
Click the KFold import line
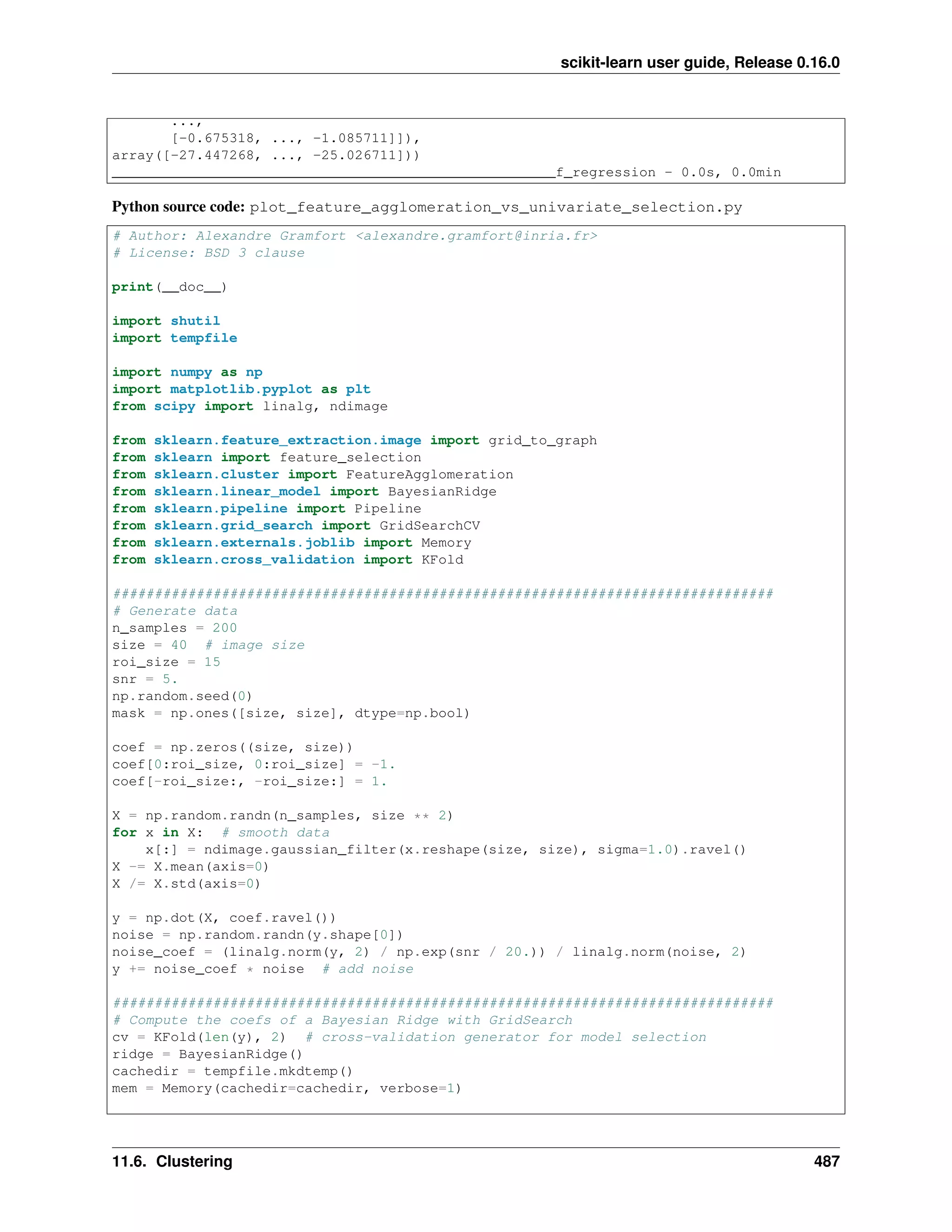coord(288,560)
